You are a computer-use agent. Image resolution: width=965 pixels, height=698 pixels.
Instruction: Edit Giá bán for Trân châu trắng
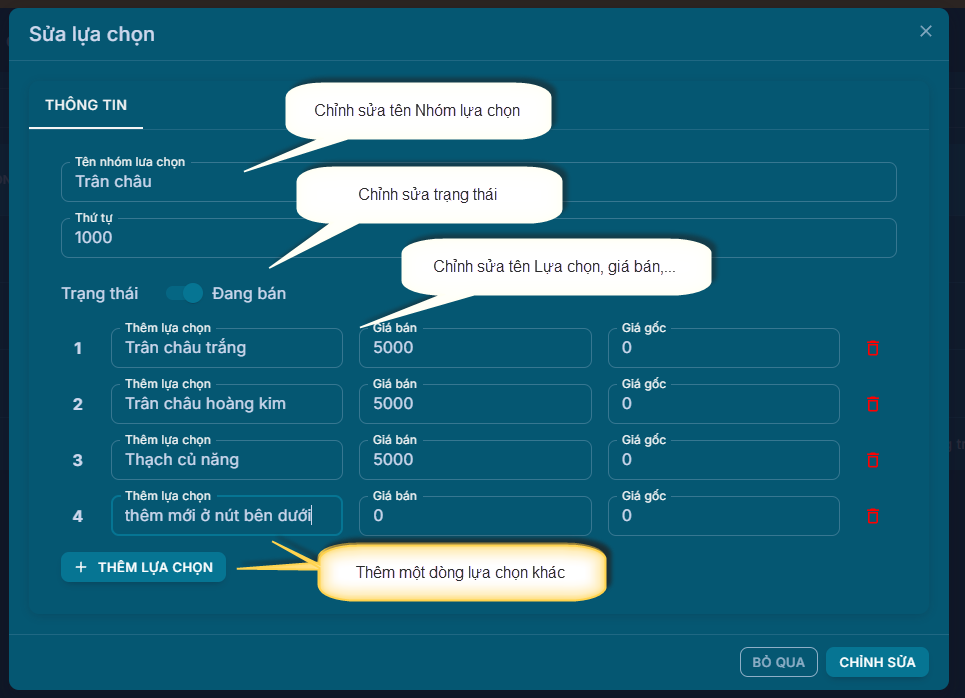click(x=475, y=348)
